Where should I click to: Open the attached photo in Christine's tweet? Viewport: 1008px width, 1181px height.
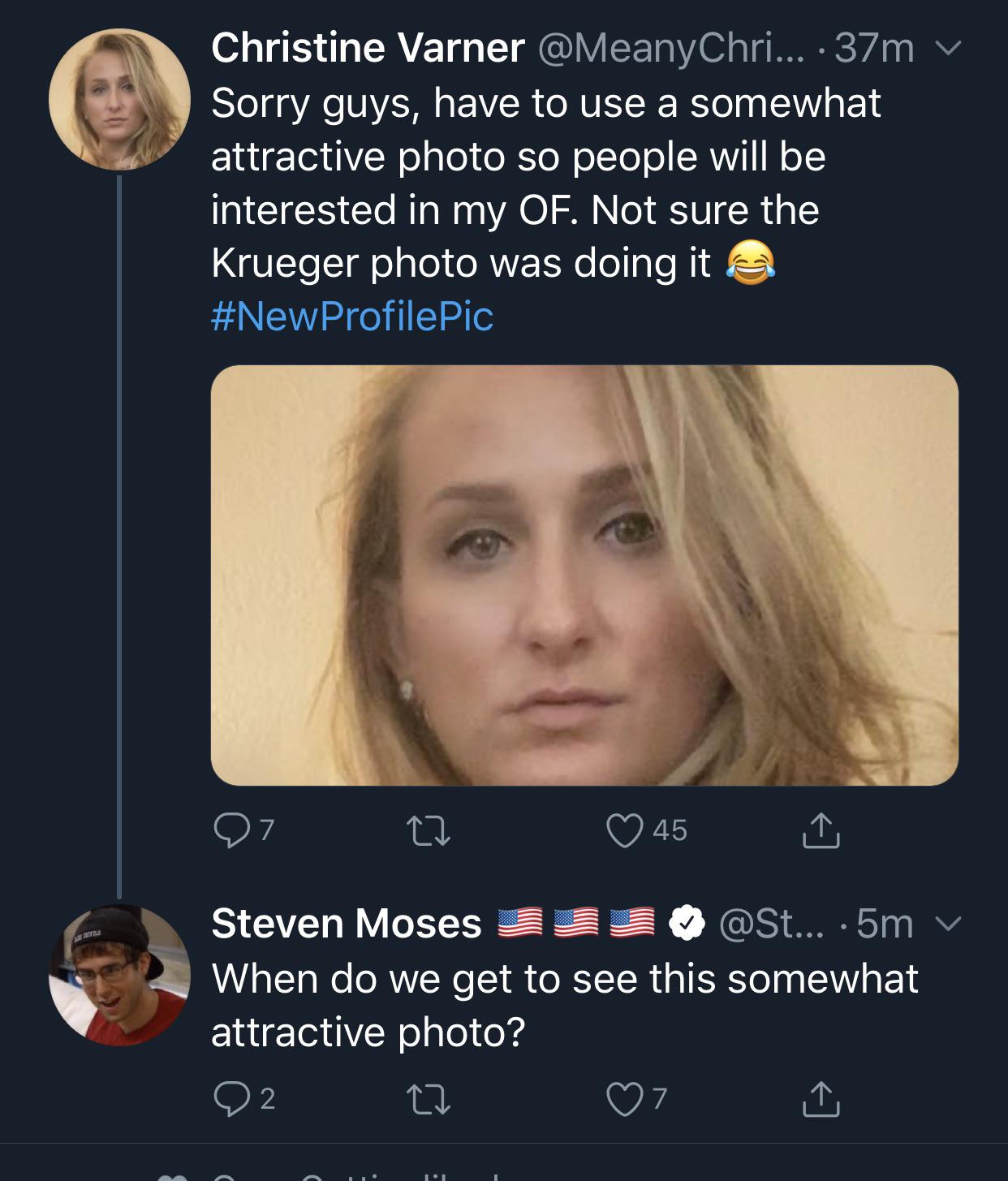584,575
